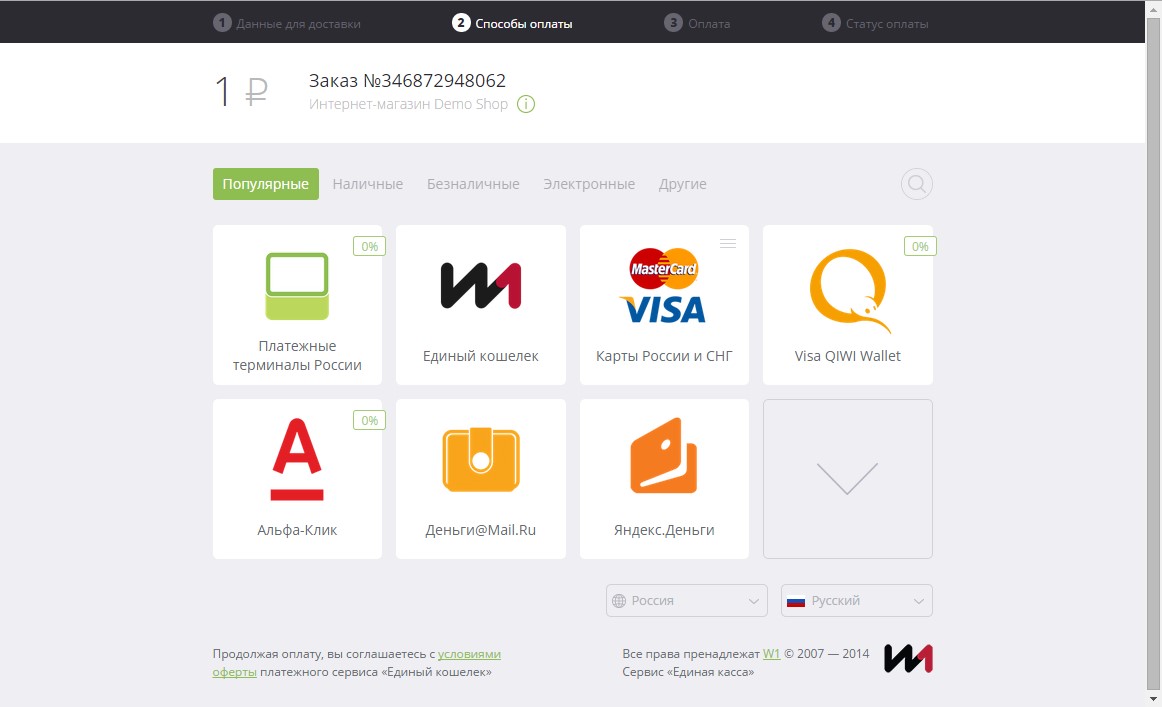Click the page vertical scrollbar
Screen dimensions: 1162x707
tap(1153, 354)
